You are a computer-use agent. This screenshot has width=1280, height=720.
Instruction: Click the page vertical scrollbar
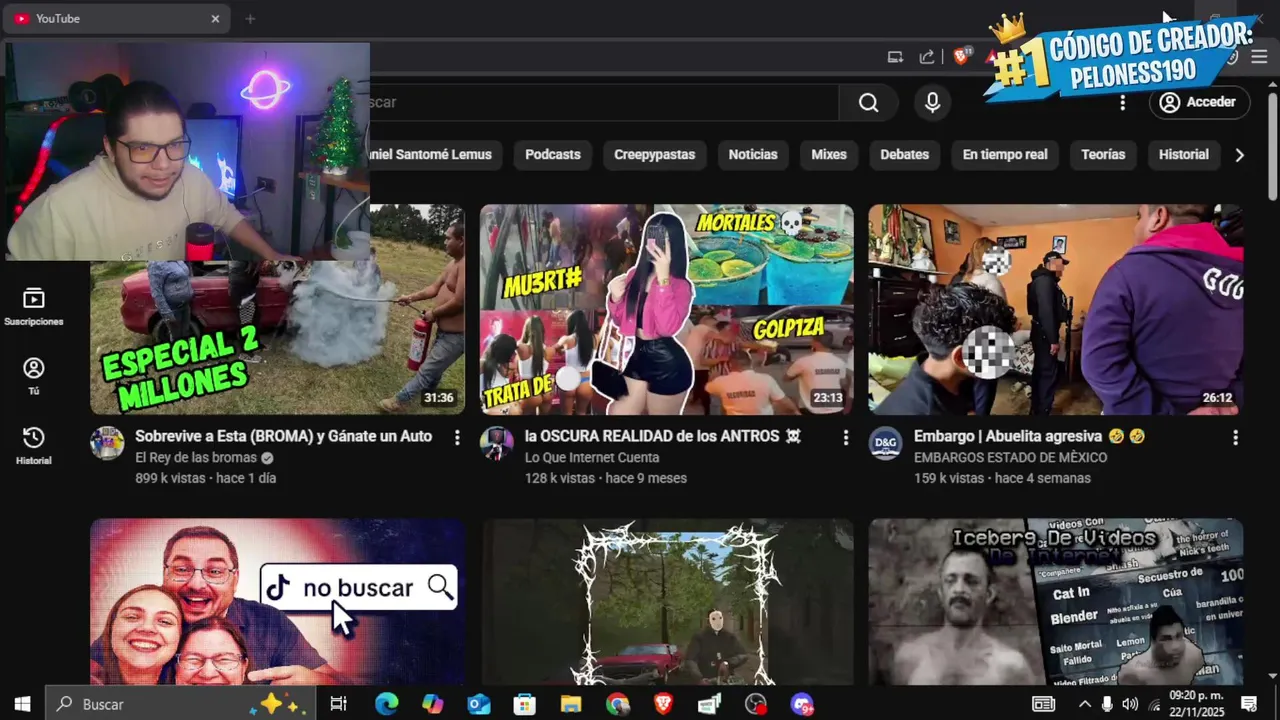coord(1272,145)
